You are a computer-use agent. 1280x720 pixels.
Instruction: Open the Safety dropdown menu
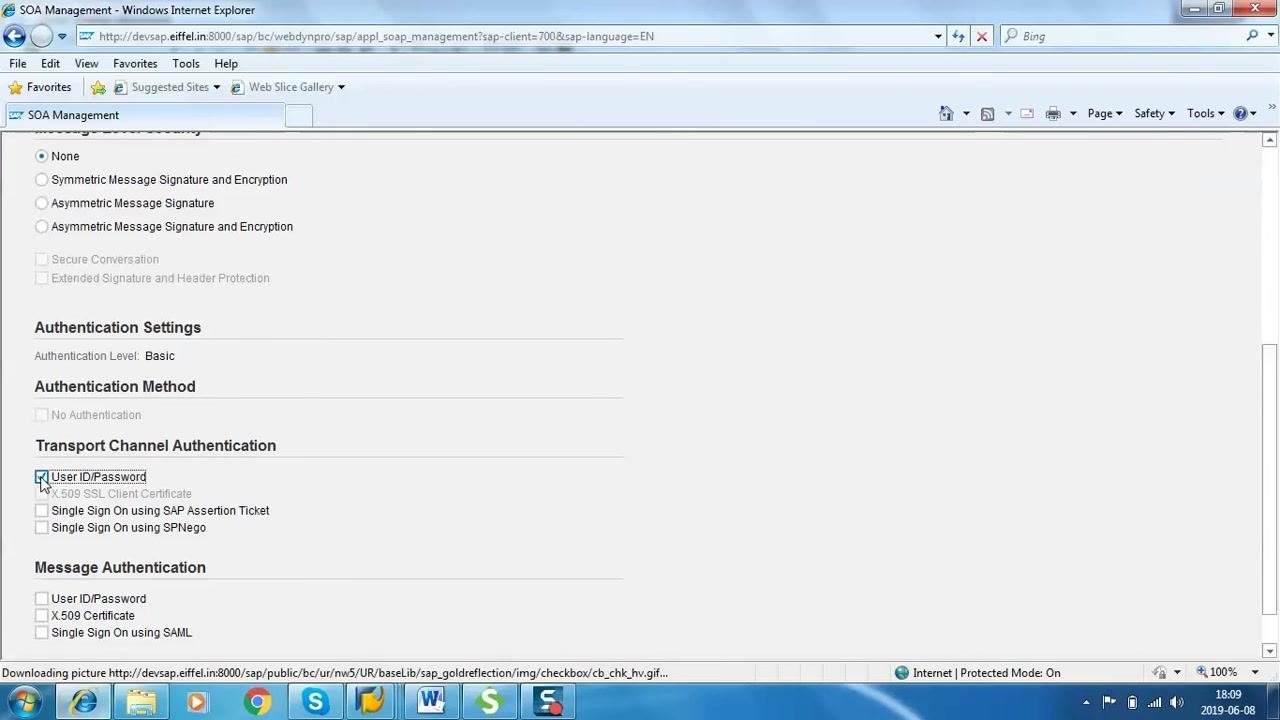pyautogui.click(x=1154, y=113)
